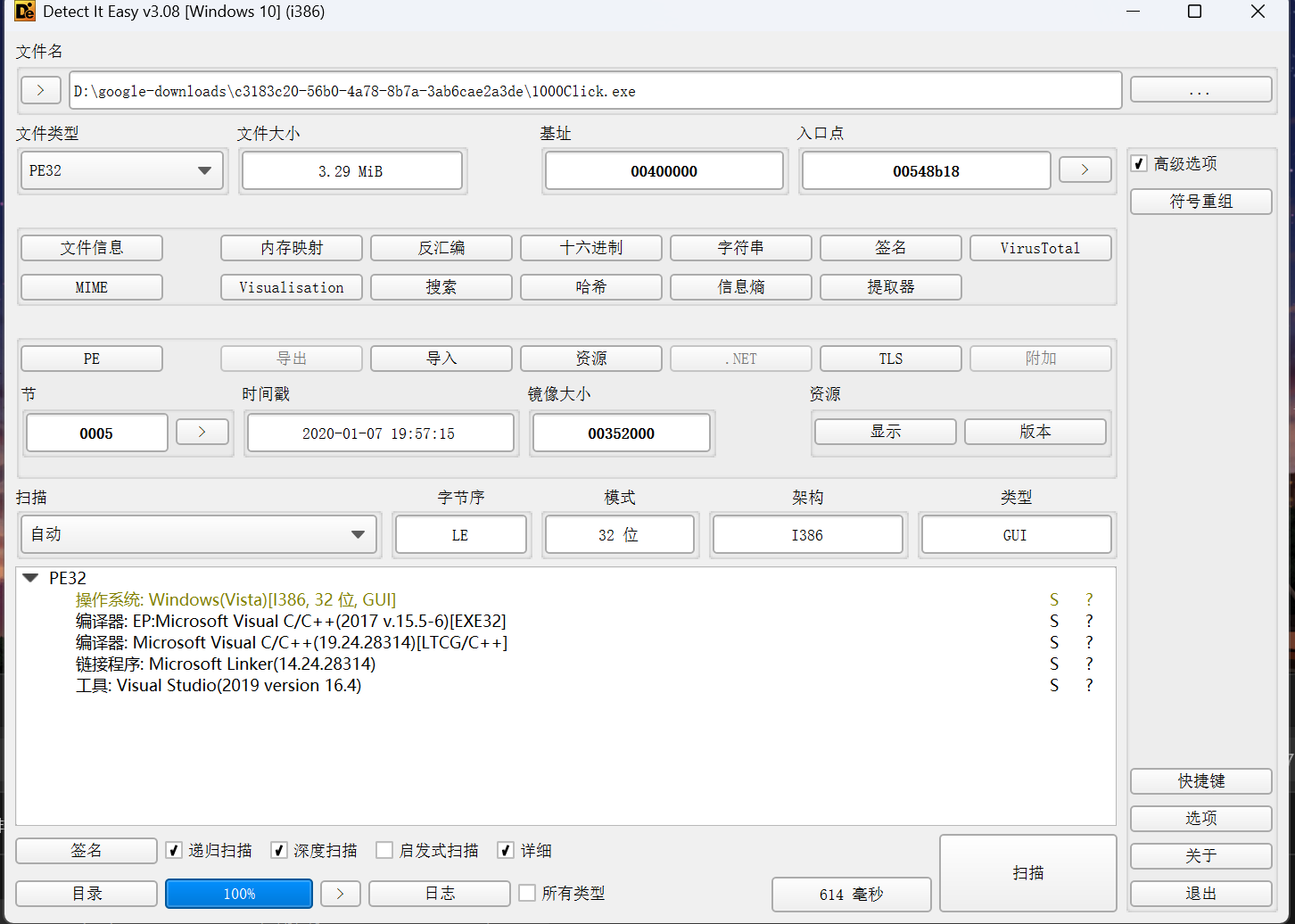Click the 目录 directory button
The image size is (1295, 924).
[x=87, y=894]
